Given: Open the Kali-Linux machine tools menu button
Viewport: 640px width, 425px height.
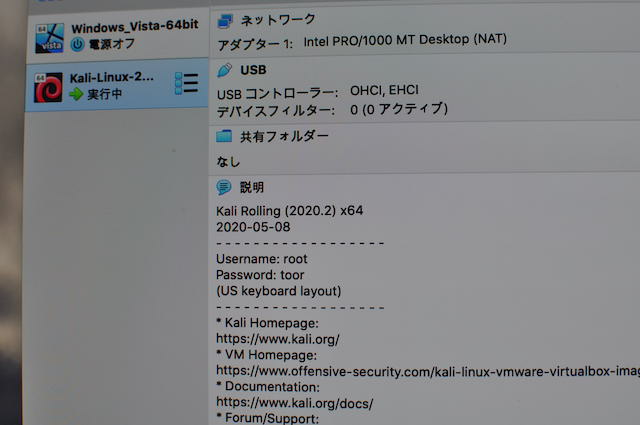Looking at the screenshot, I should tap(187, 83).
